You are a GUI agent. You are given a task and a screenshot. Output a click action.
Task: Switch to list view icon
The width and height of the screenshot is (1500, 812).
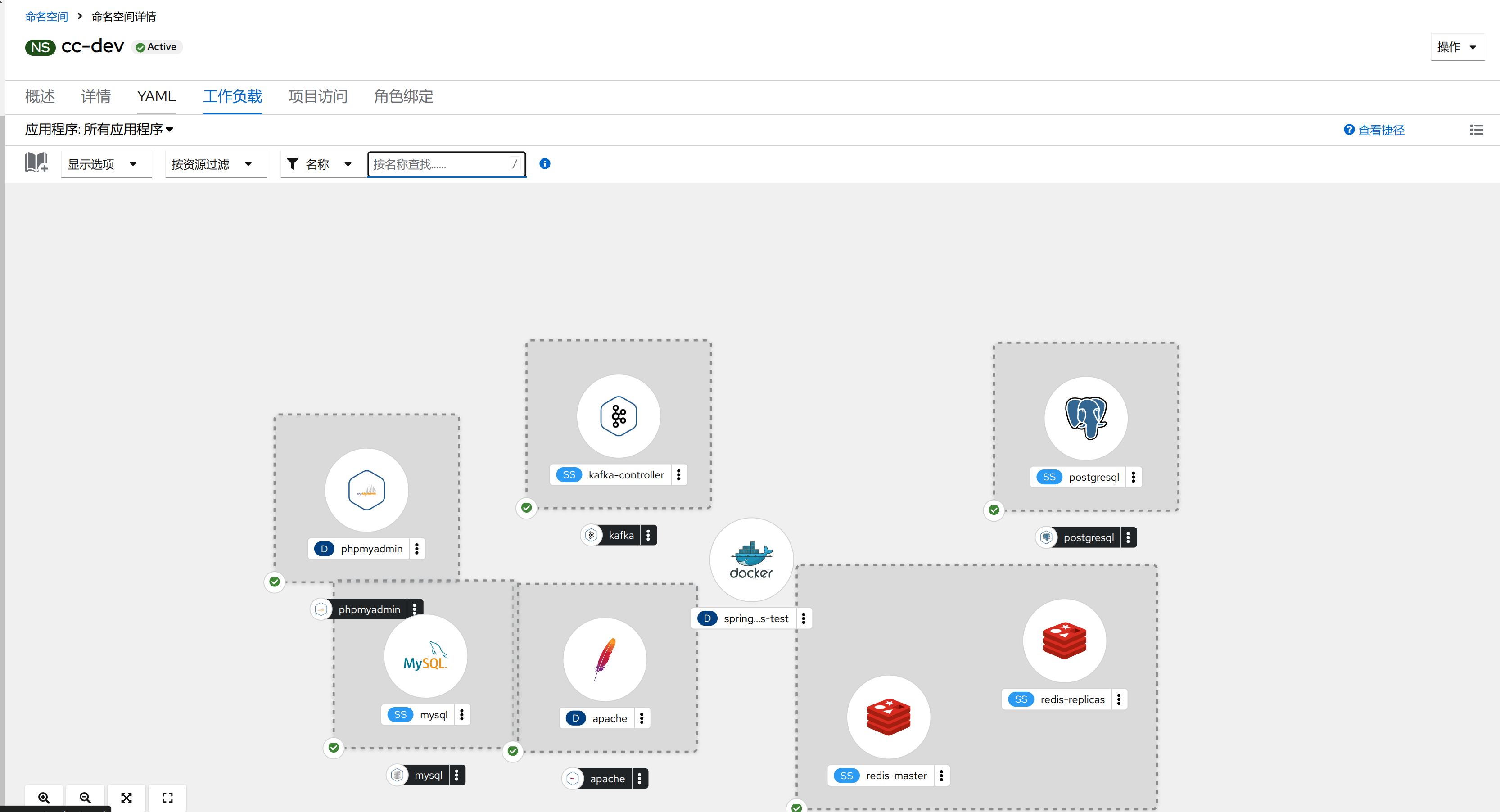coord(1476,130)
